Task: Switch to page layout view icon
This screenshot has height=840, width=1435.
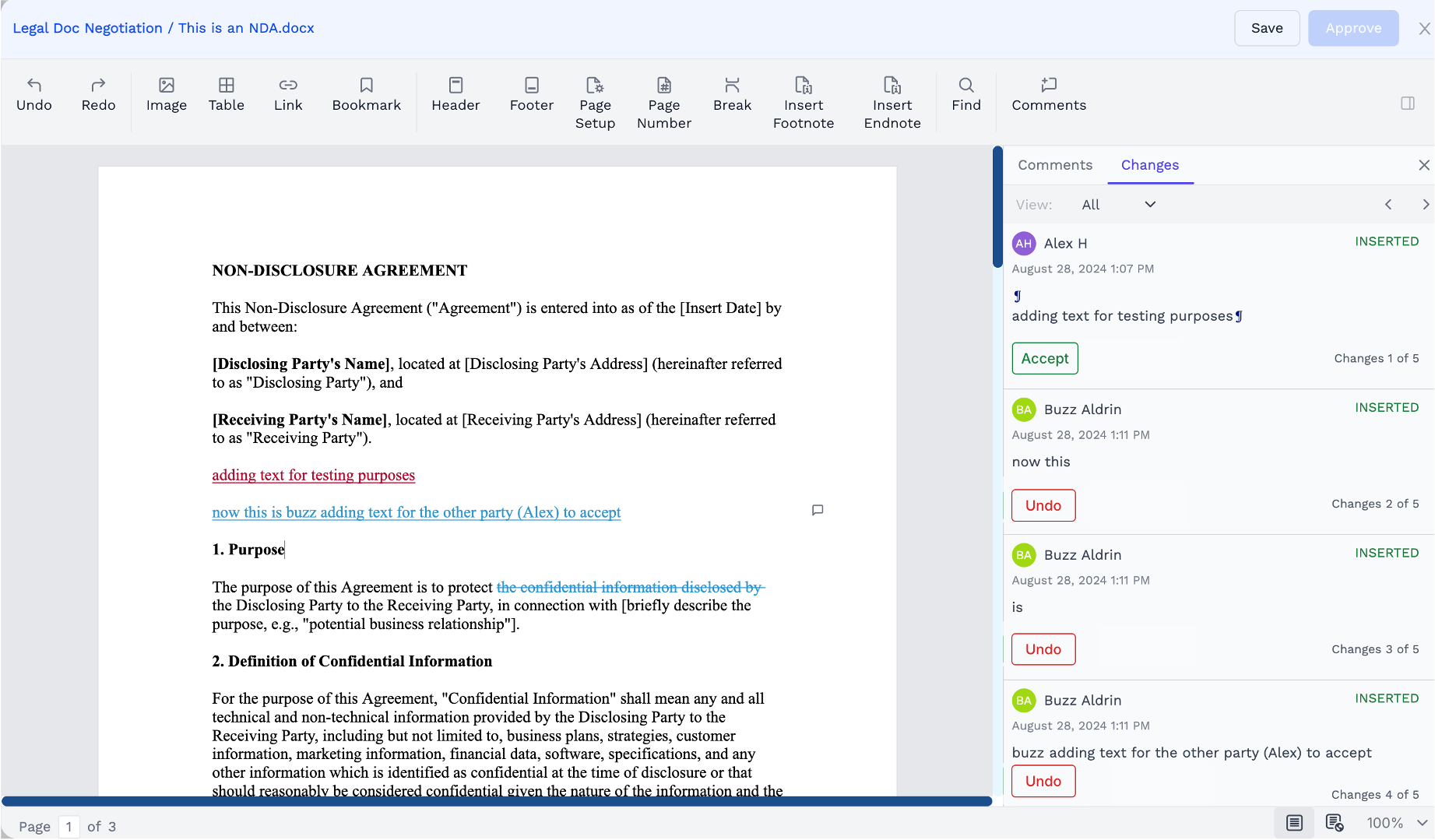Action: [1294, 823]
